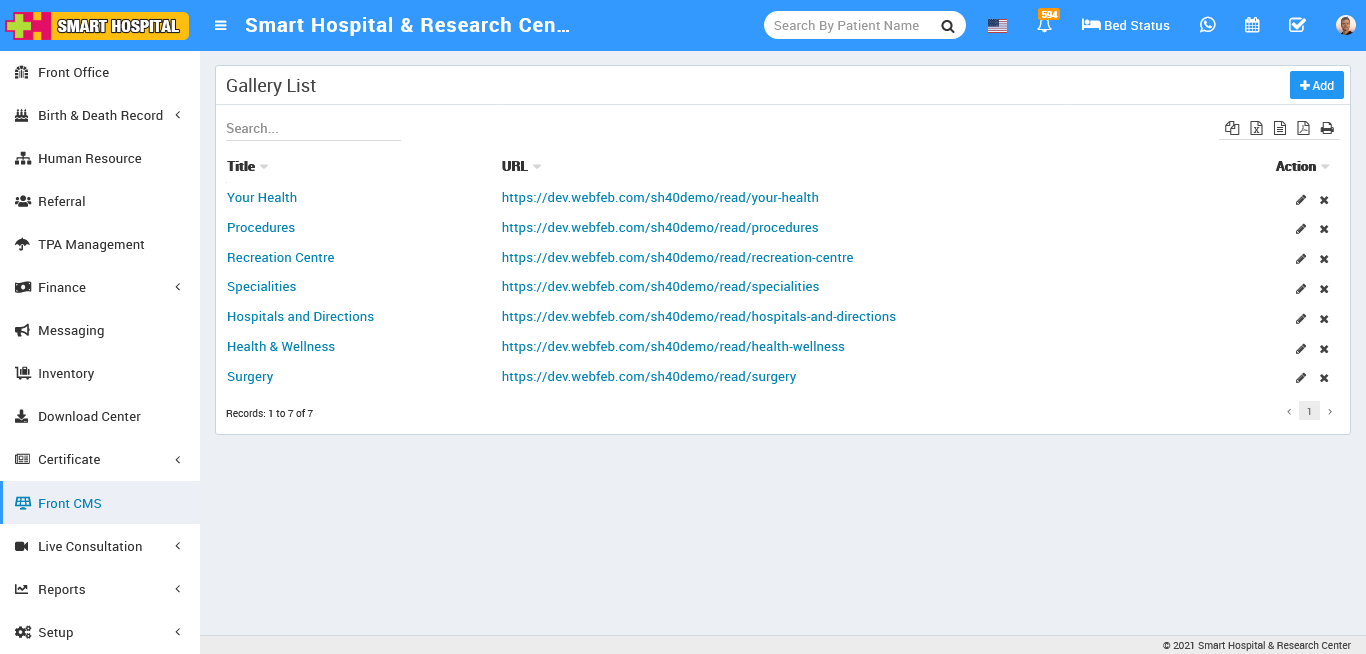
Task: Click the gallery Search input field
Action: (x=312, y=128)
